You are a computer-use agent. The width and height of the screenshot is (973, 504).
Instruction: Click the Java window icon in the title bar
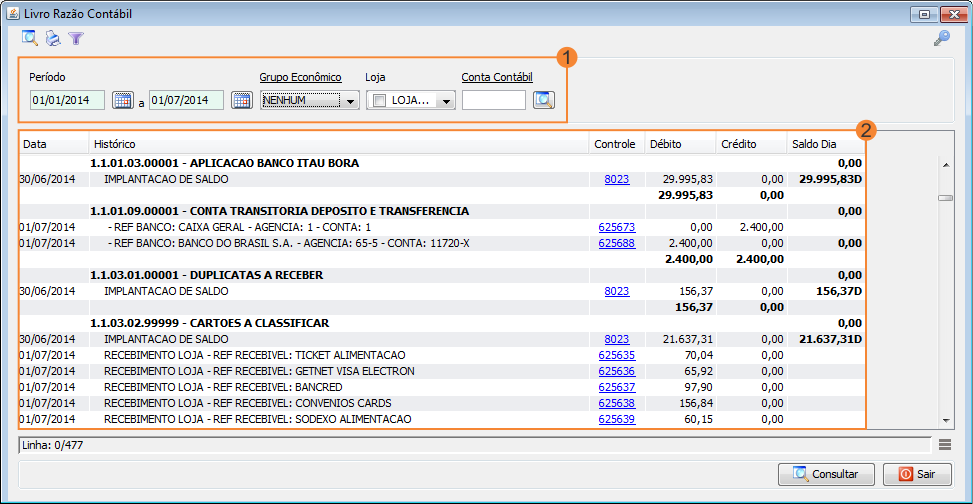[12, 12]
